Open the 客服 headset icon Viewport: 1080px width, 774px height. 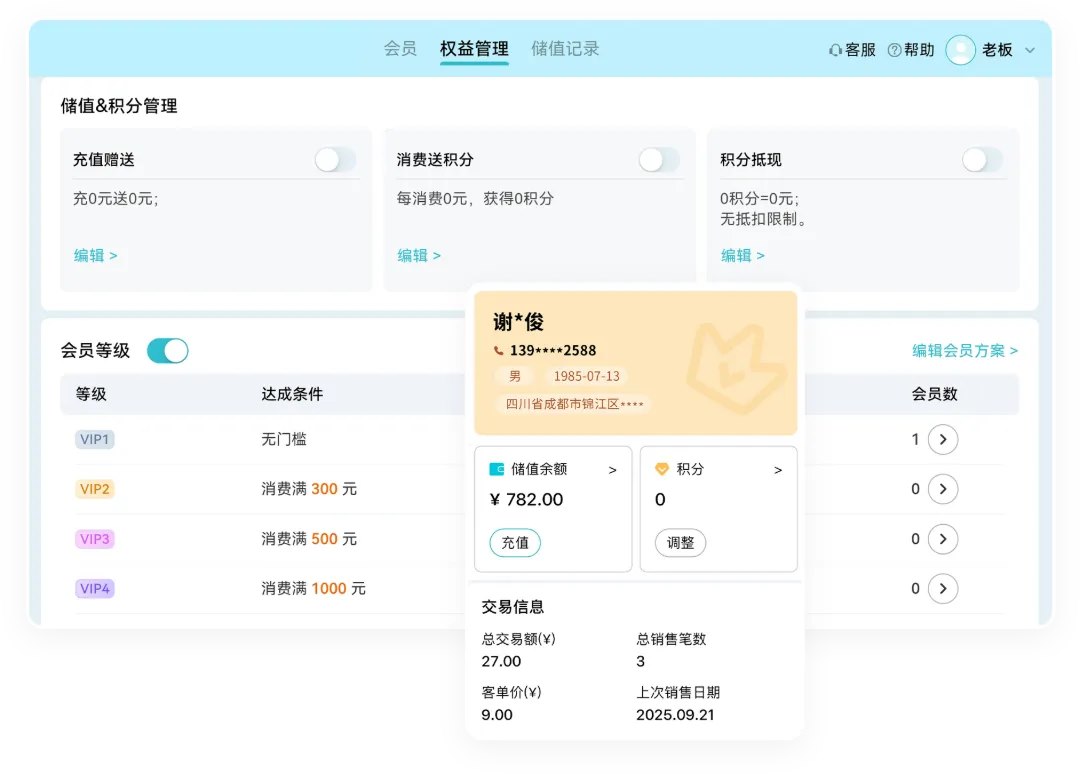pyautogui.click(x=835, y=50)
